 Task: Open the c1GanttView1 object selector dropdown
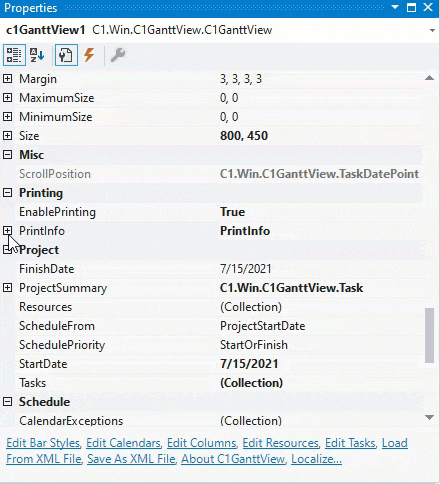pos(432,30)
